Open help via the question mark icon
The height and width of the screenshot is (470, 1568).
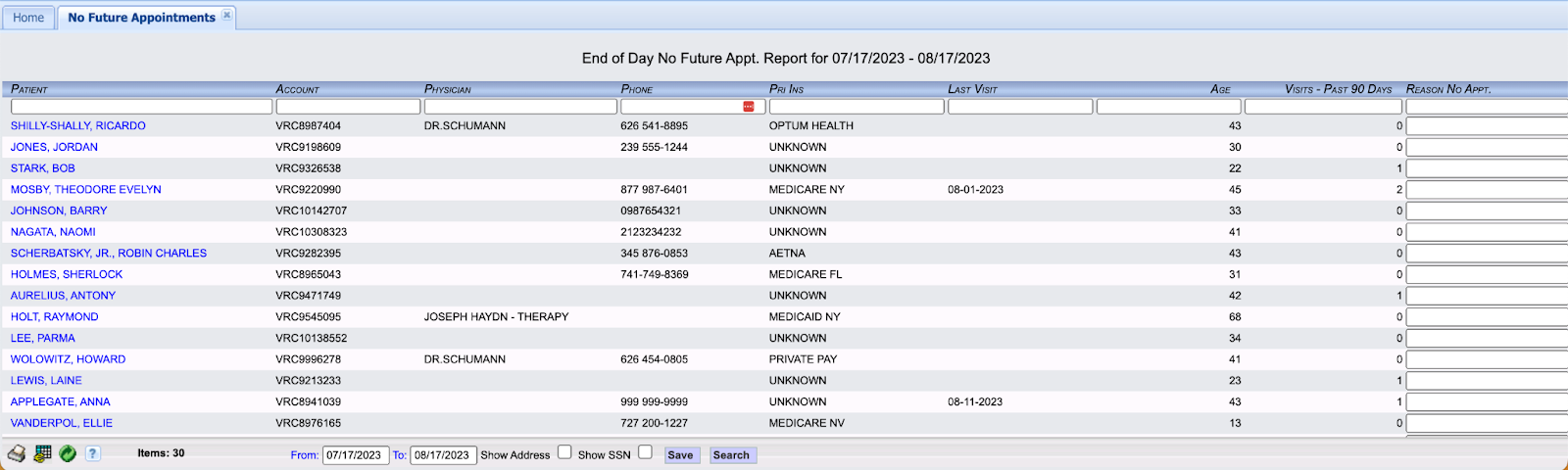[x=92, y=453]
